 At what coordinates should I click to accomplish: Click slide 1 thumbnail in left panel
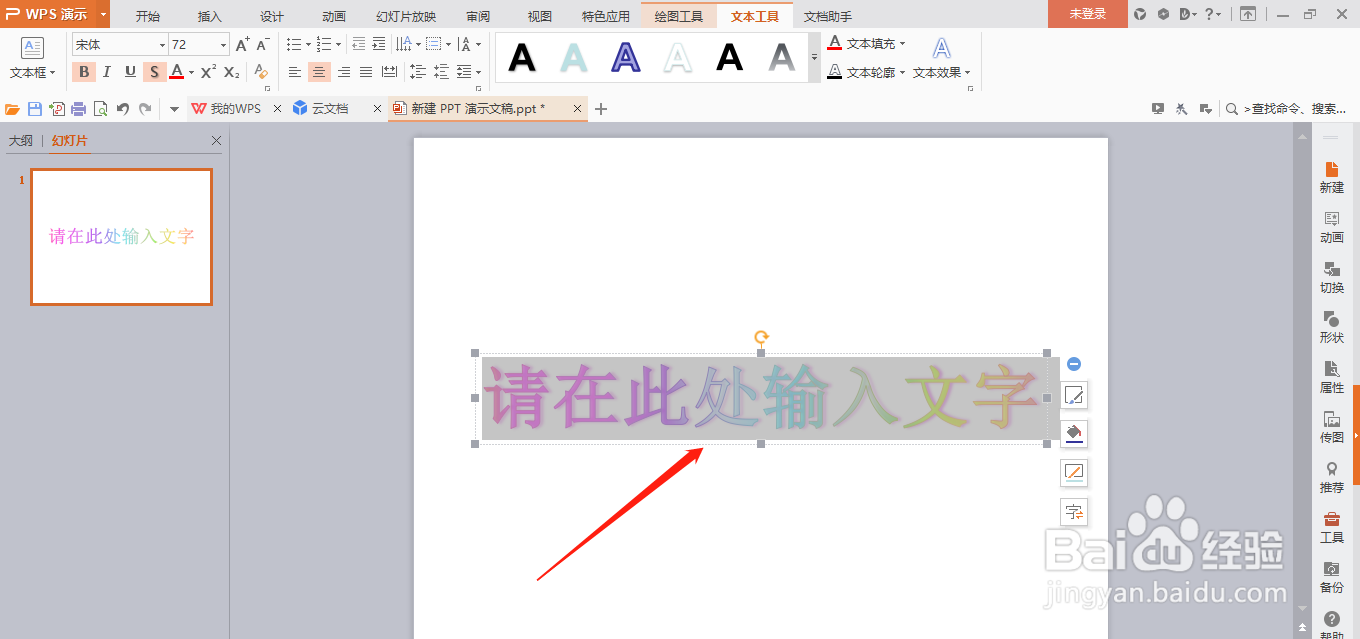[121, 237]
